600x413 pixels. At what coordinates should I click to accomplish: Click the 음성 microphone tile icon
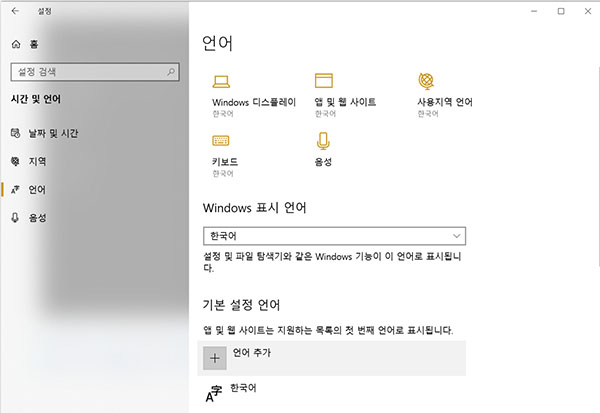click(x=323, y=141)
